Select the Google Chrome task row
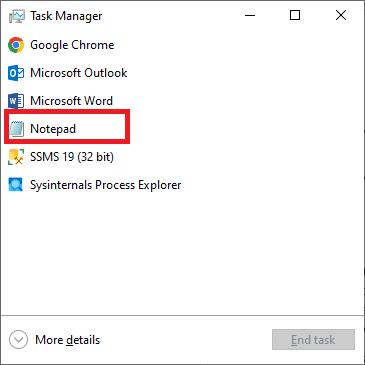This screenshot has width=365, height=365. point(182,45)
